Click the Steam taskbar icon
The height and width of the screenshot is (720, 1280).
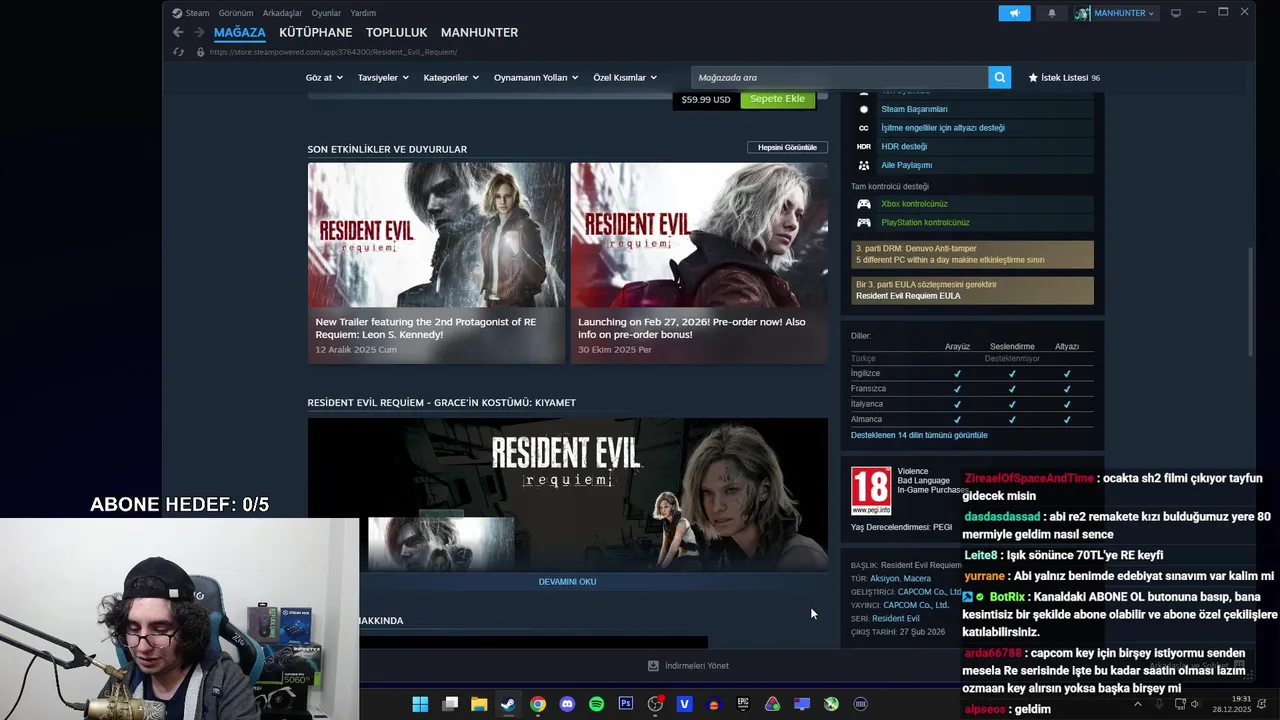pos(508,704)
